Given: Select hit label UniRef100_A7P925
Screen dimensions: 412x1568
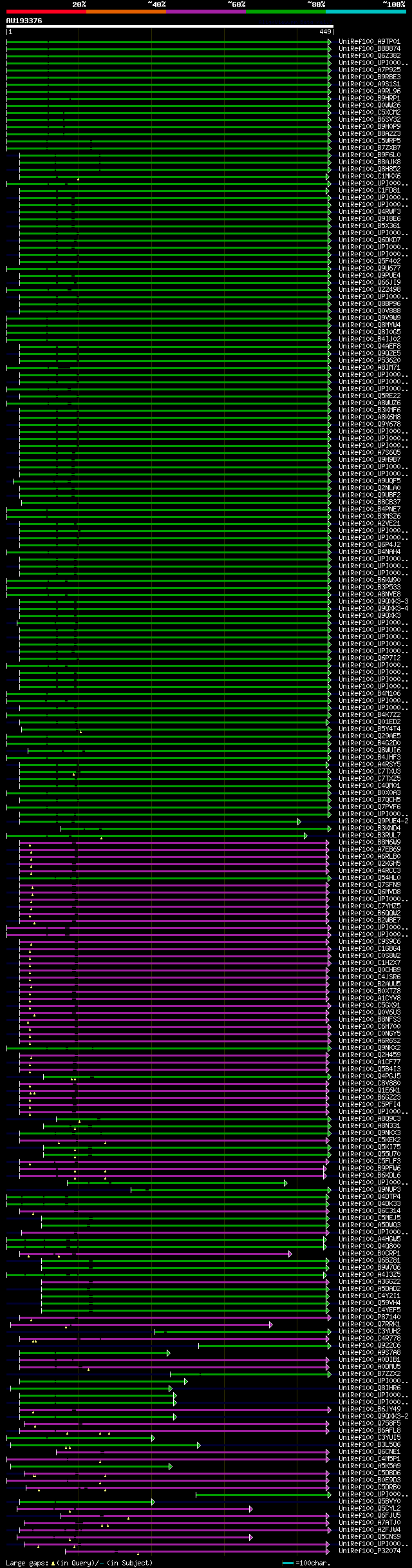Looking at the screenshot, I should pyautogui.click(x=370, y=70).
